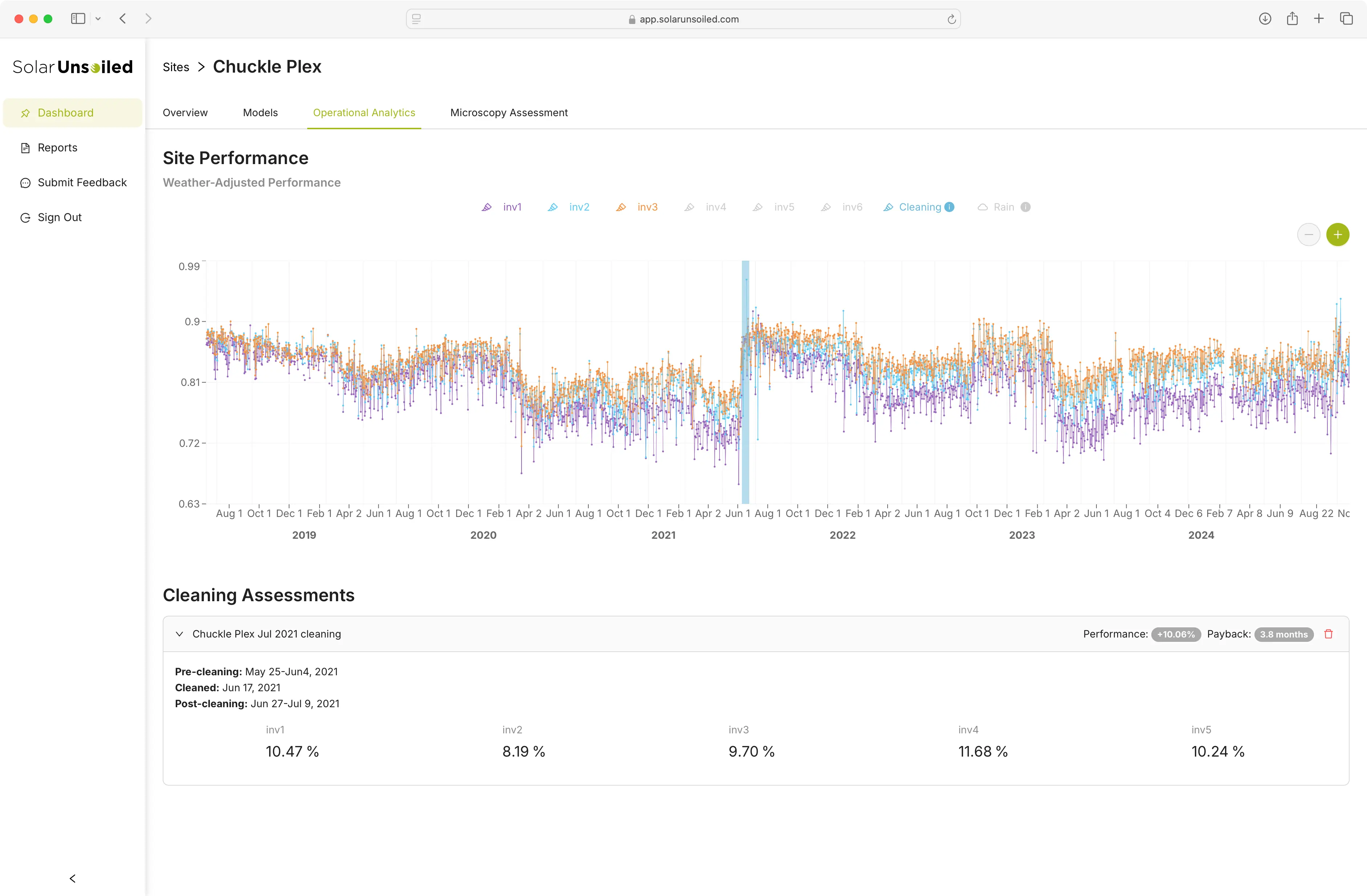The image size is (1367, 896).
Task: Click the browser page reload icon
Action: (x=951, y=19)
